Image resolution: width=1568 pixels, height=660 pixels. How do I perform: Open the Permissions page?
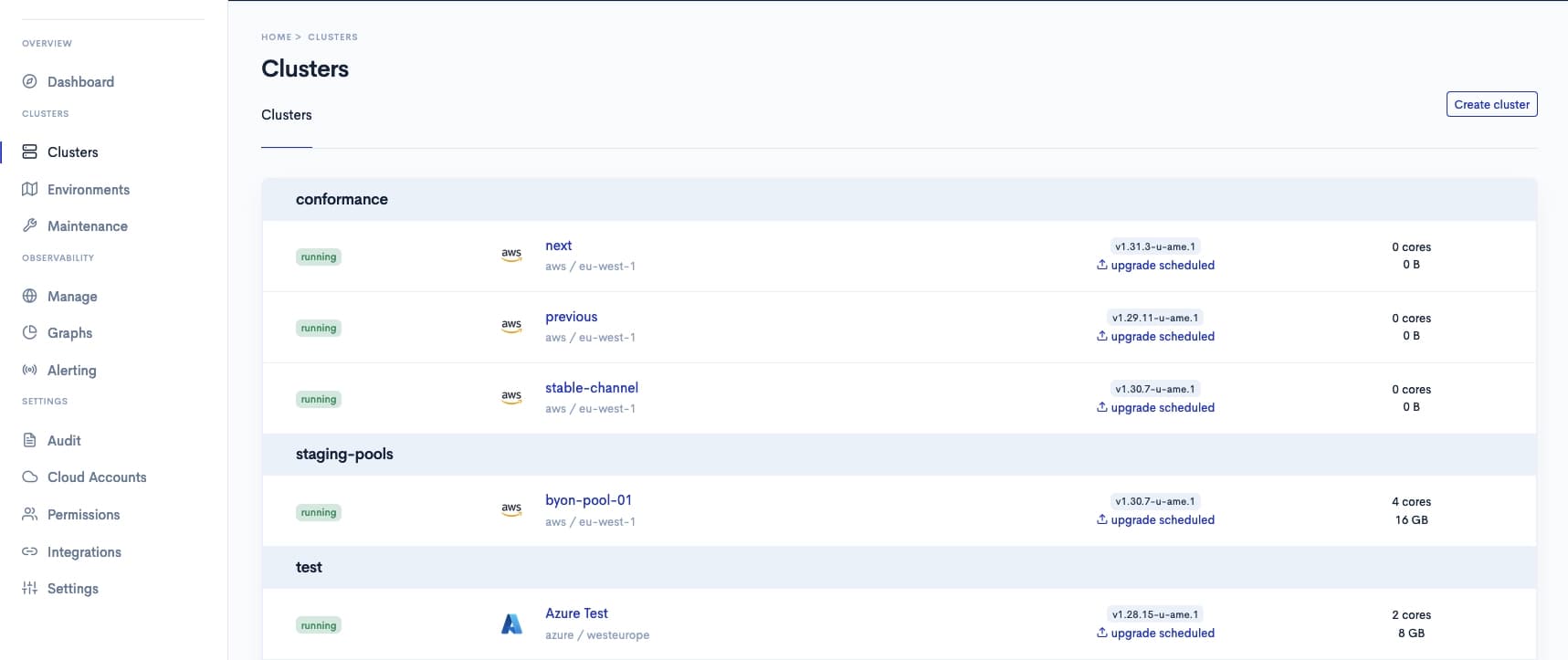83,514
